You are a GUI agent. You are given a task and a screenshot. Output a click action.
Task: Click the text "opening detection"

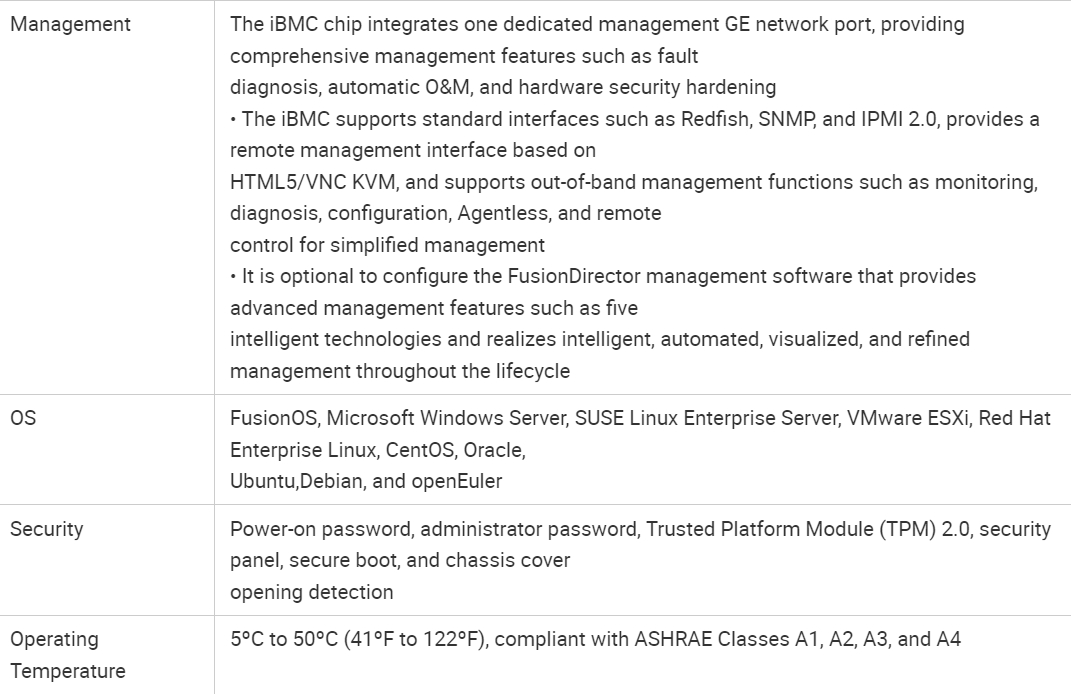(311, 592)
